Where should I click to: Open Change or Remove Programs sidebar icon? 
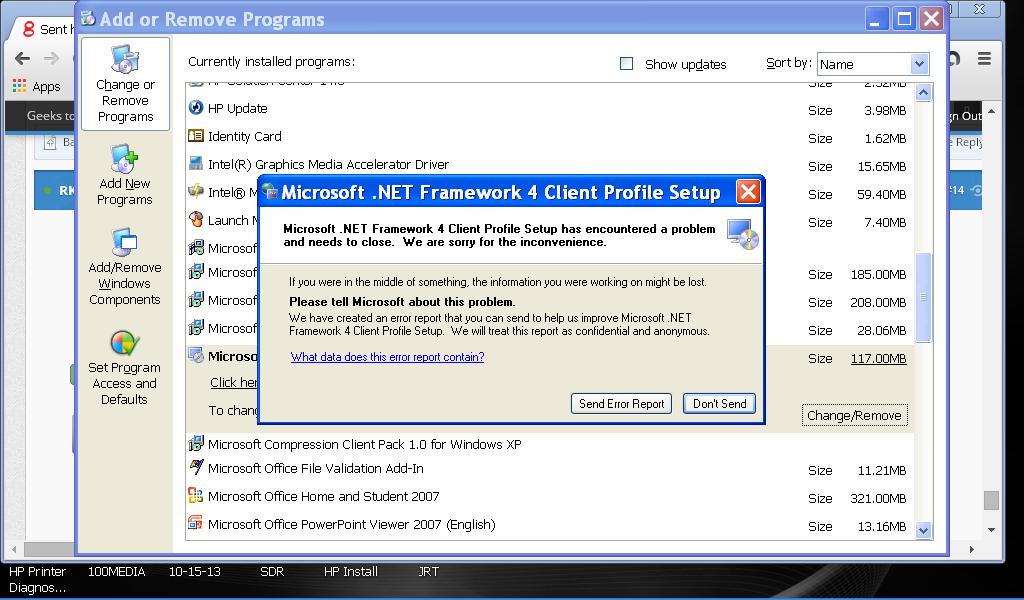point(124,59)
